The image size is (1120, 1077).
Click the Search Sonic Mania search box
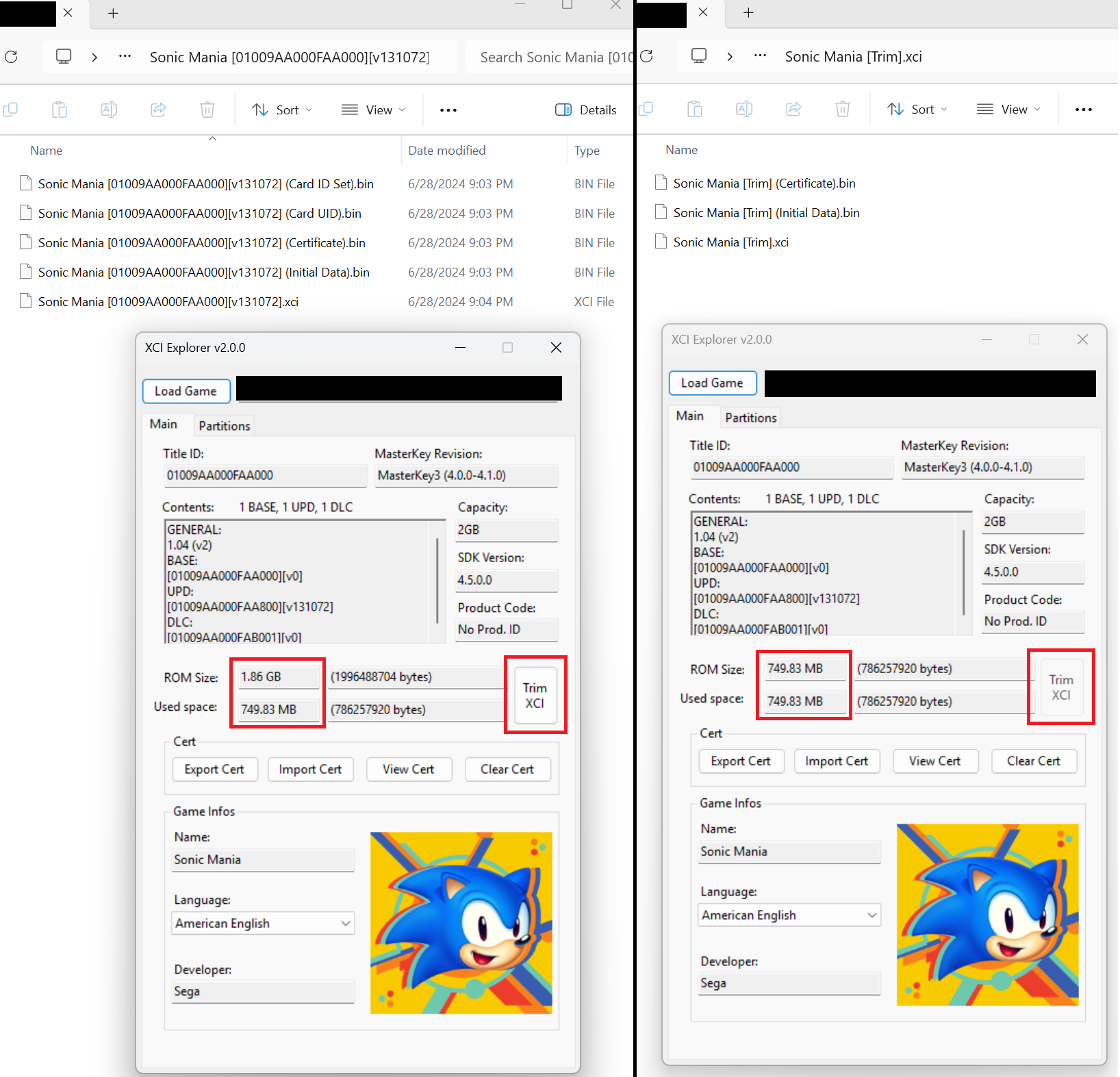(x=550, y=58)
